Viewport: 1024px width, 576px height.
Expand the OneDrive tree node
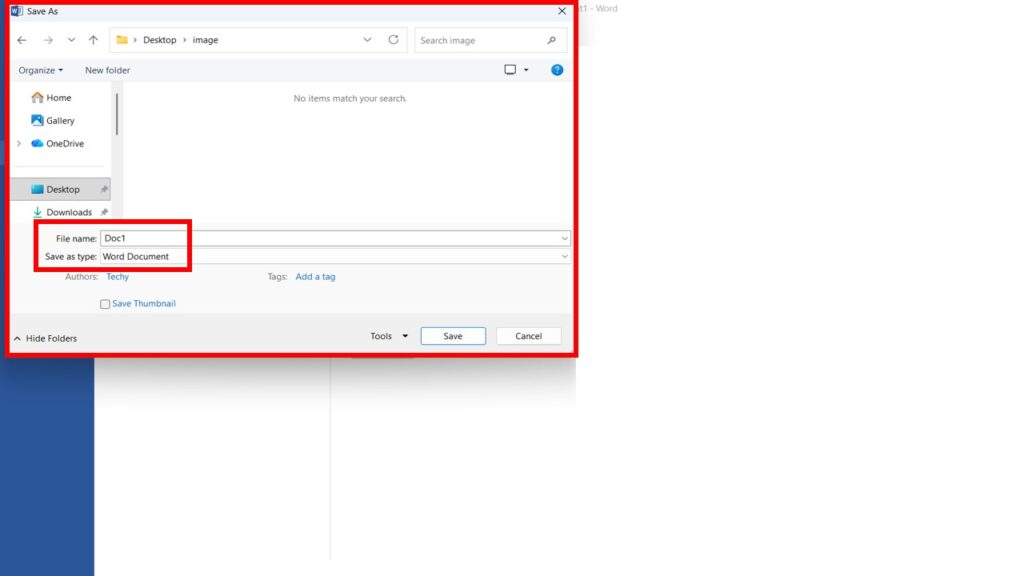pos(19,144)
